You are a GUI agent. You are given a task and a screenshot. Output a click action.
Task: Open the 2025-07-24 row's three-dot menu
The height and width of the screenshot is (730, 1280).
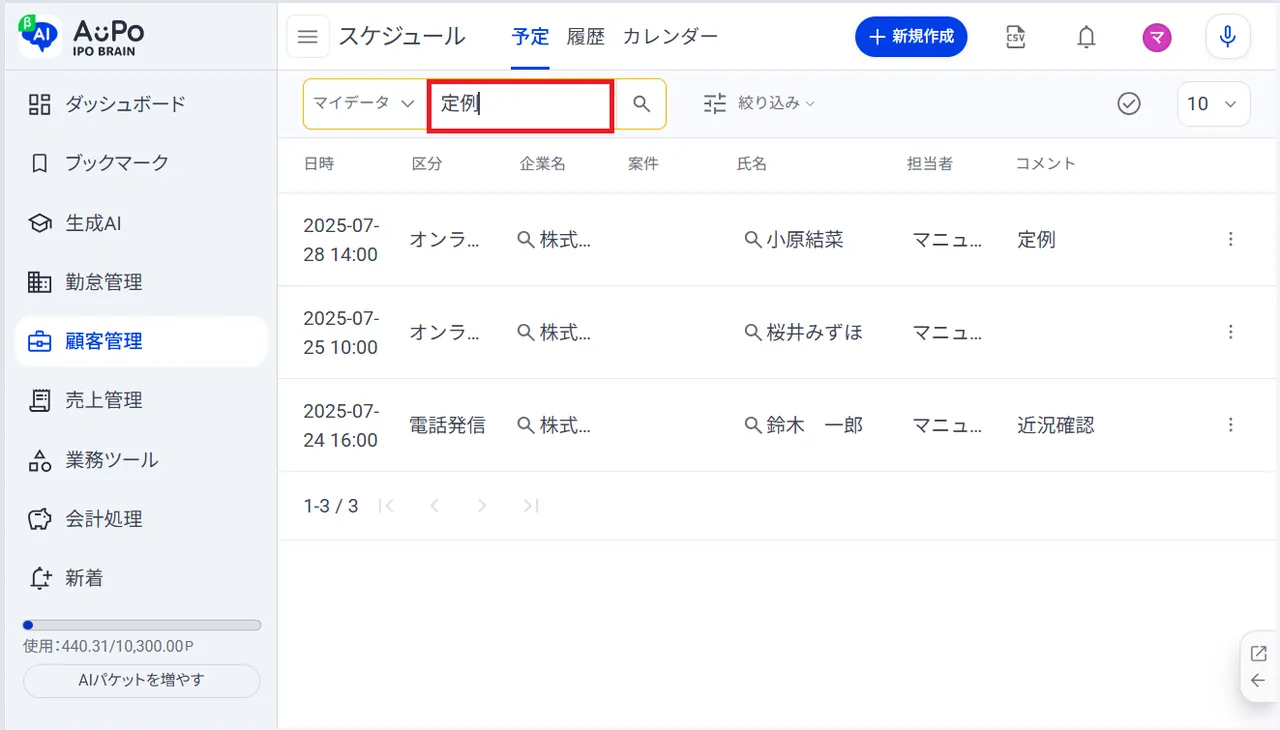[1231, 425]
